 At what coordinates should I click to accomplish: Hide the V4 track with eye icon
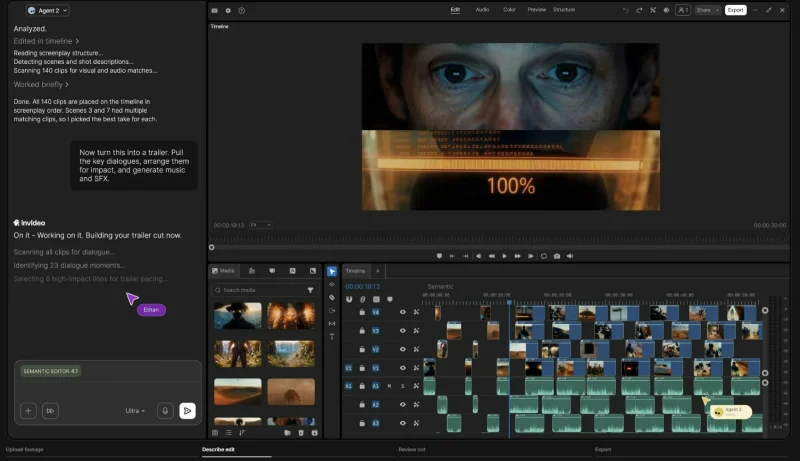(403, 312)
